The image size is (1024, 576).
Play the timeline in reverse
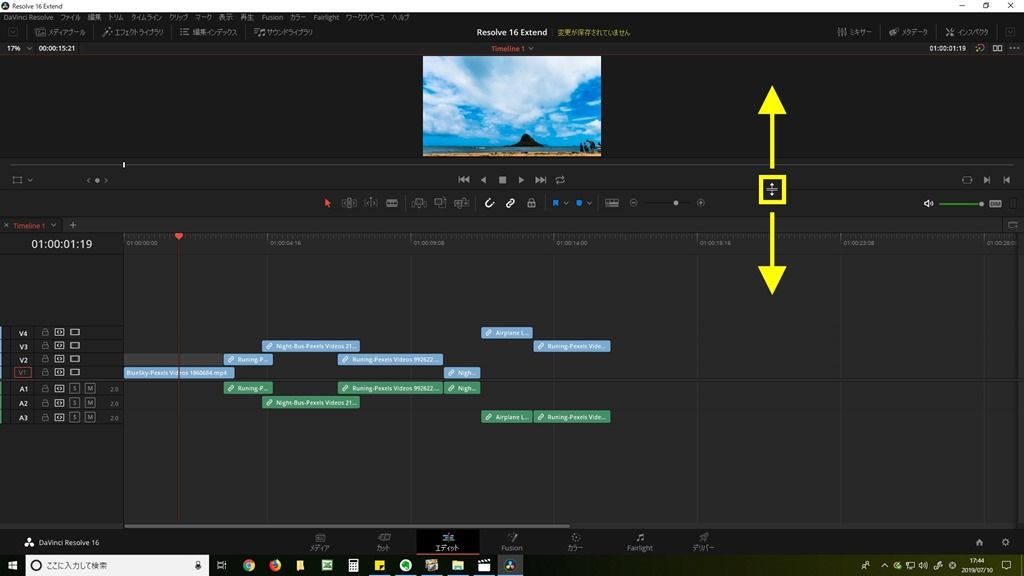483,180
